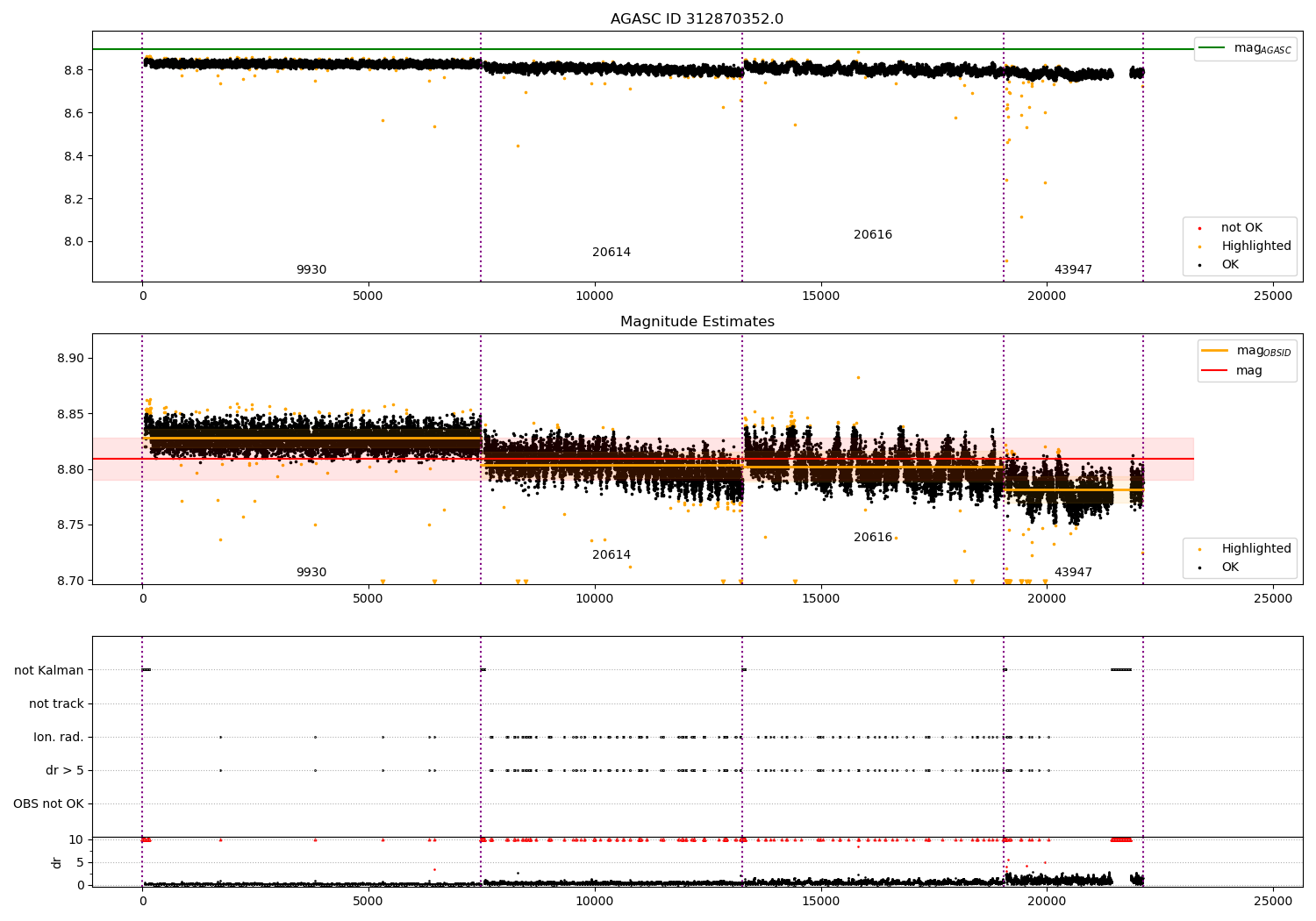Click the red 'mag' legend entry in Magnitude Estimates
This screenshot has width=1316, height=921.
[x=1232, y=371]
